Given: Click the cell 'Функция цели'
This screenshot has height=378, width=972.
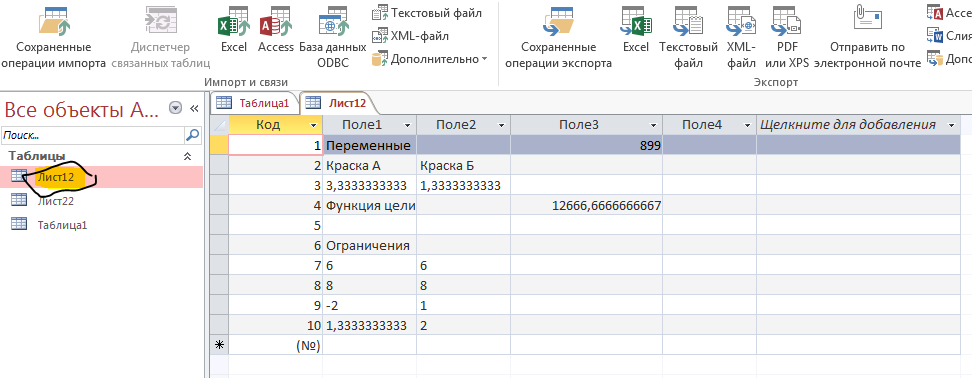Looking at the screenshot, I should click(x=369, y=204).
